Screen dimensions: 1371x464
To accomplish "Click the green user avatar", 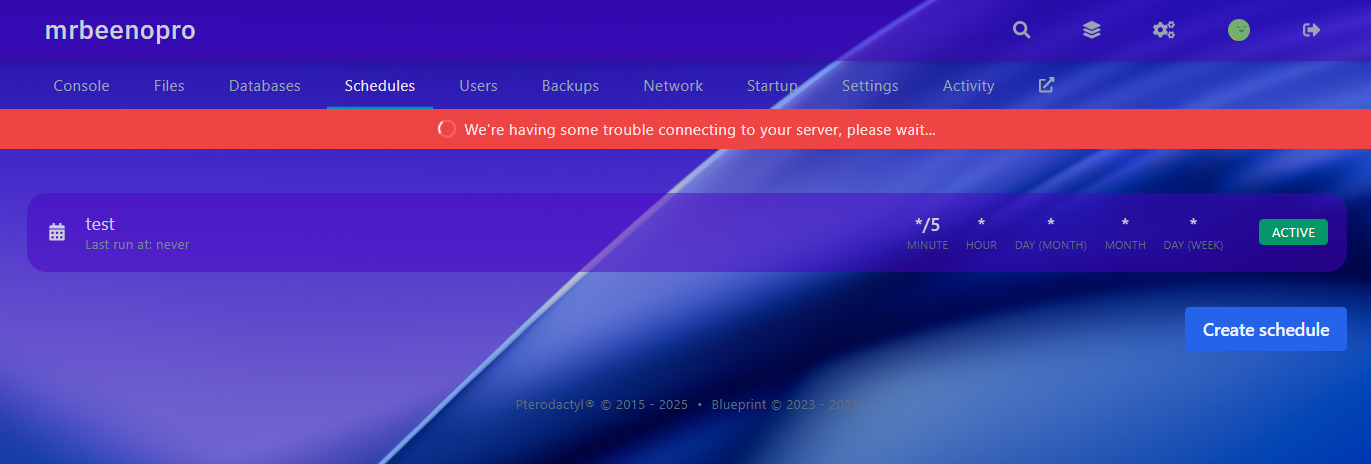I will 1239,30.
